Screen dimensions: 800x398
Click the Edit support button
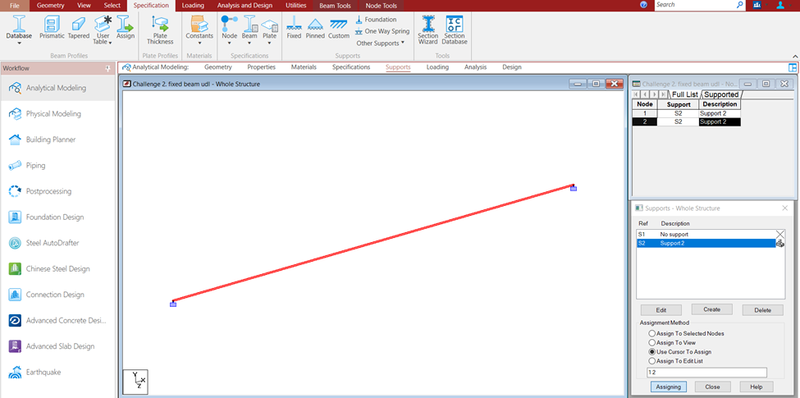(x=661, y=310)
